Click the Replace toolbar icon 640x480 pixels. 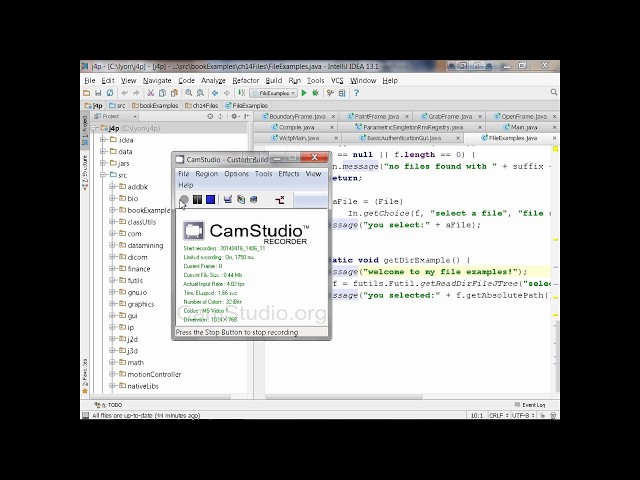[200, 93]
